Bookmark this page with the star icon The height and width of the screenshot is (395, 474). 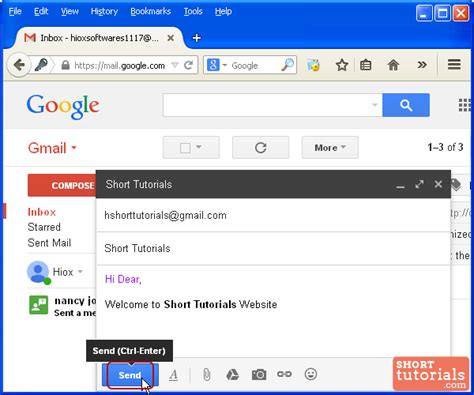(342, 65)
